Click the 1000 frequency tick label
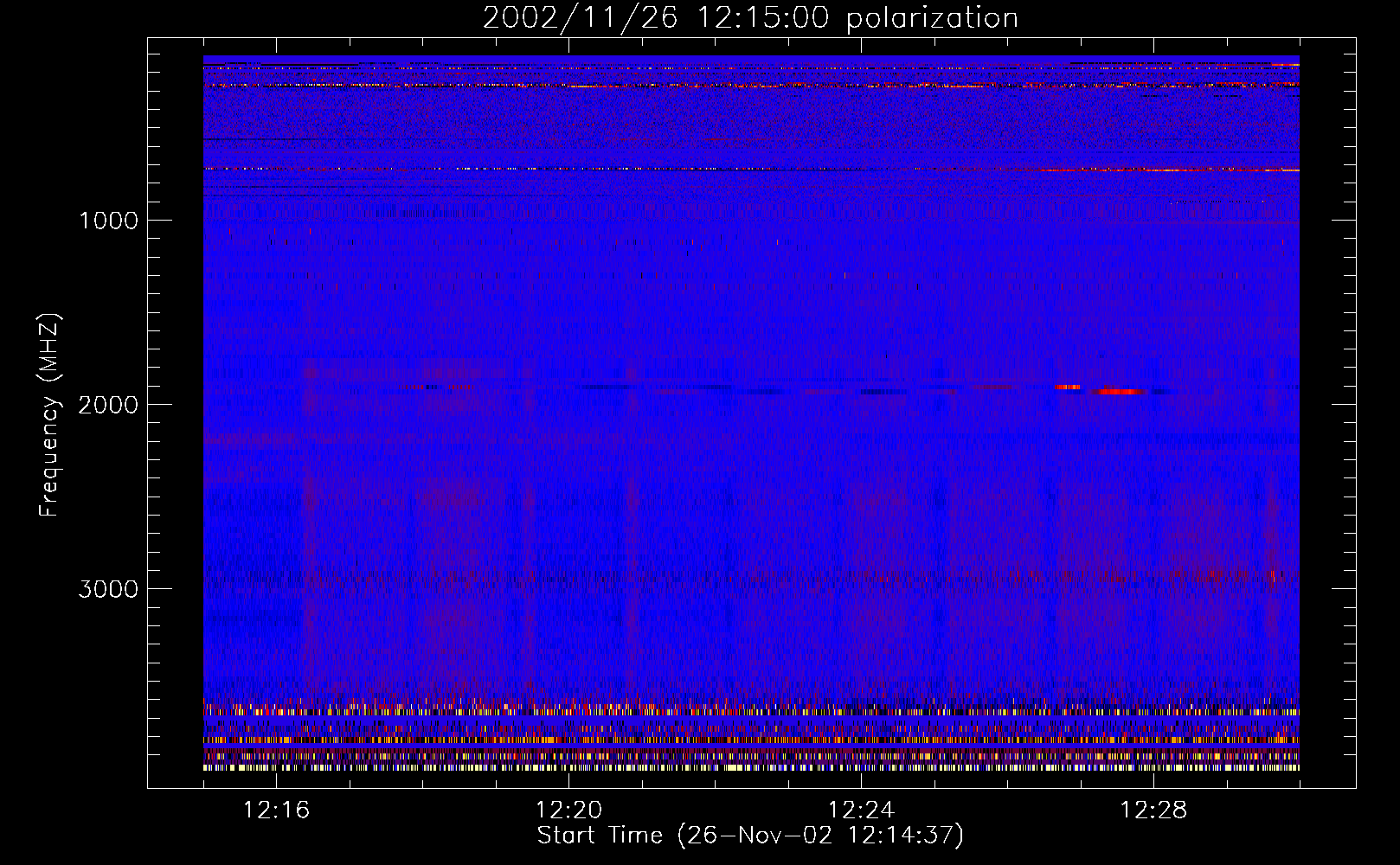Screen dimensions: 1400x865 click(109, 221)
